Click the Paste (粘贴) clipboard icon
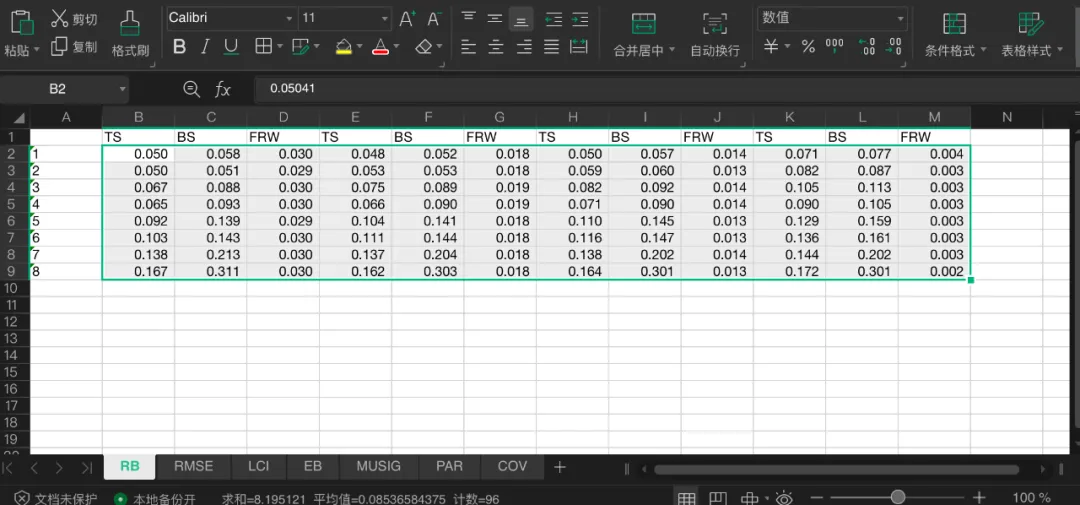The image size is (1080, 505). [x=22, y=22]
